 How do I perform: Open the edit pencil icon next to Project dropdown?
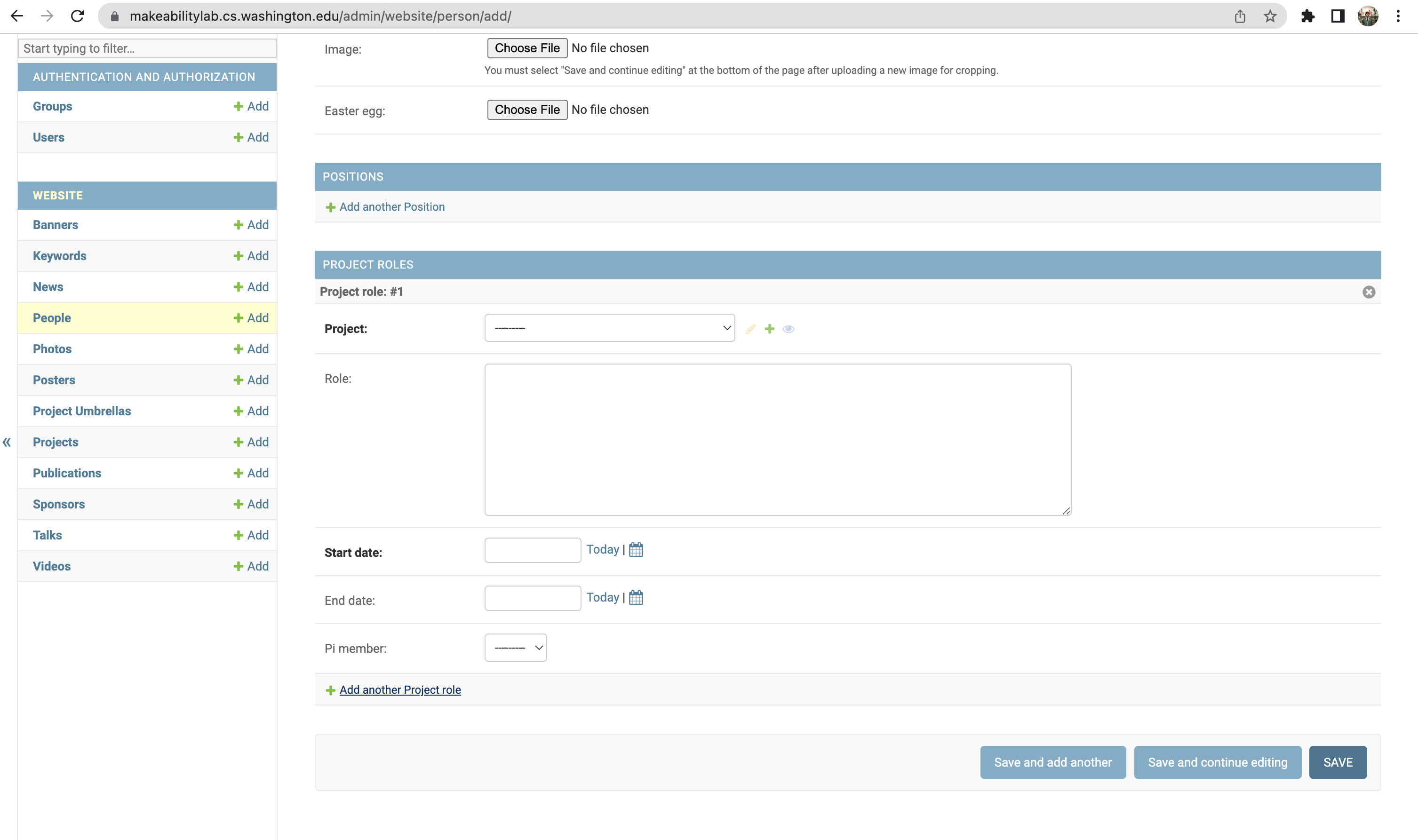750,328
